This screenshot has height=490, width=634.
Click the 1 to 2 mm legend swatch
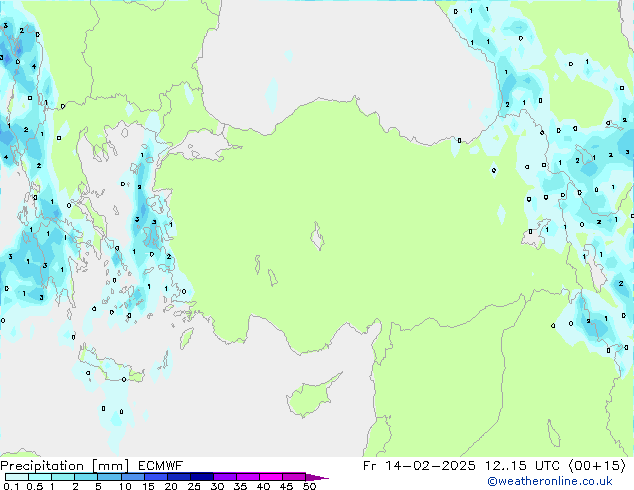point(63,477)
